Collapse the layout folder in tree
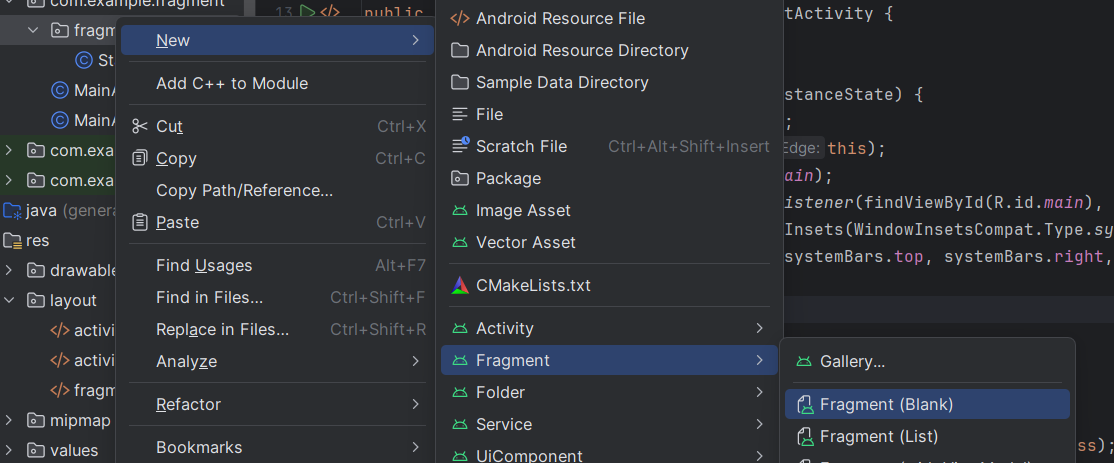The width and height of the screenshot is (1114, 463). (9, 300)
